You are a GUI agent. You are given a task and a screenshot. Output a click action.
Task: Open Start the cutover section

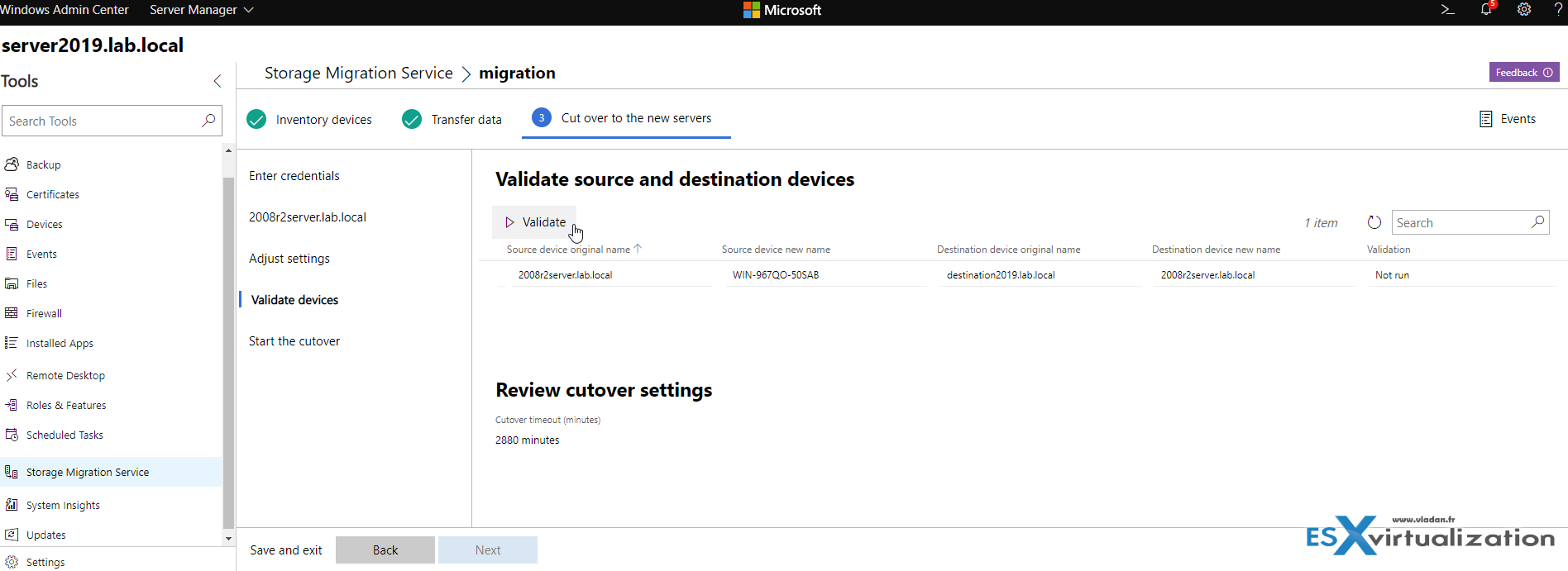click(294, 341)
